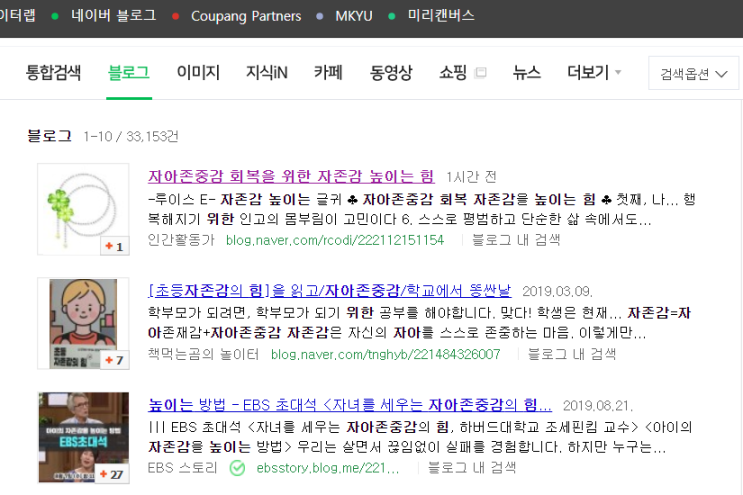Click the +27 image count badge
Screen dimensions: 743x495
(112, 474)
